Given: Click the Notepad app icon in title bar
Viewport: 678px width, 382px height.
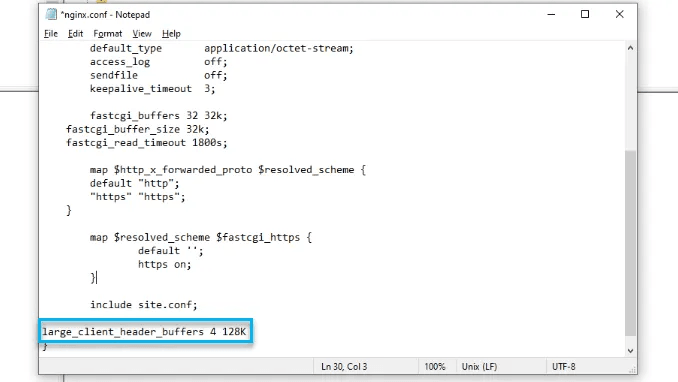Looking at the screenshot, I should point(51,14).
